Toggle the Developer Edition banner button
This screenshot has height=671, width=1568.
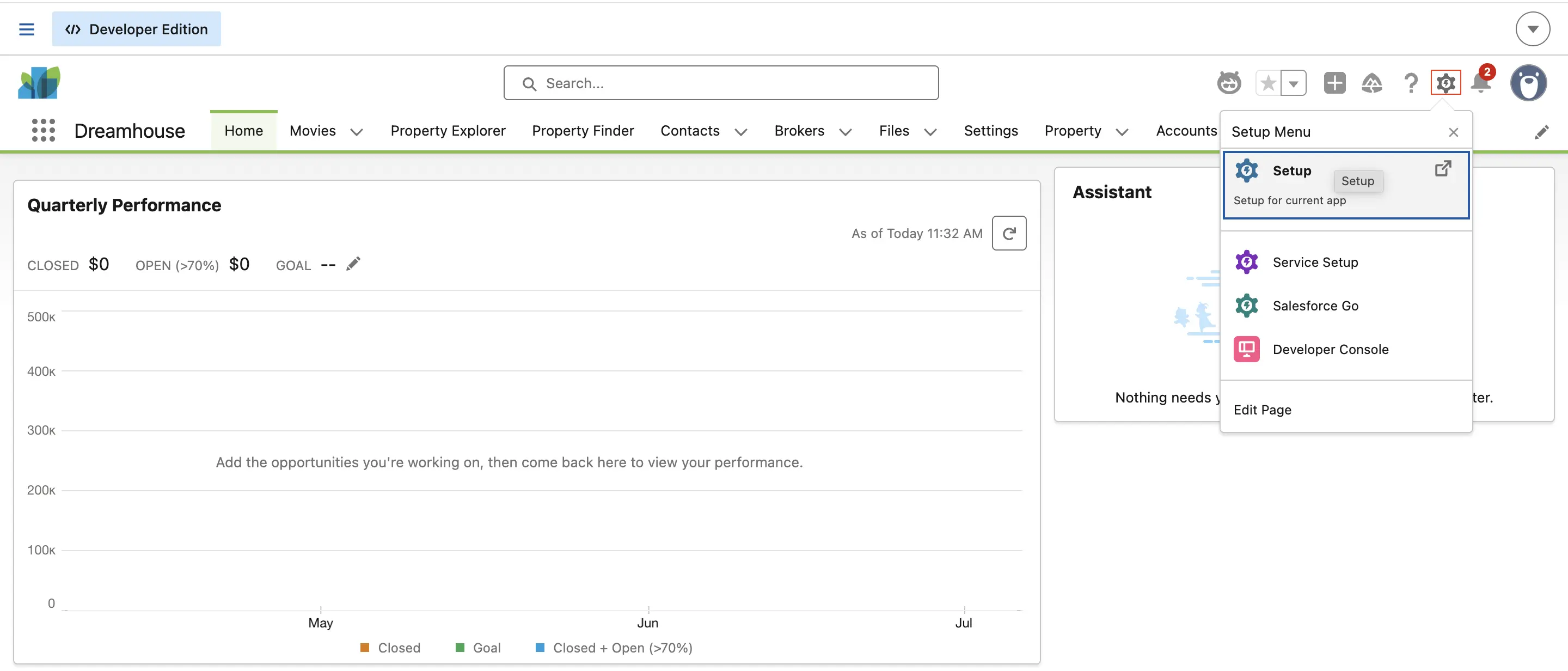pyautogui.click(x=136, y=29)
